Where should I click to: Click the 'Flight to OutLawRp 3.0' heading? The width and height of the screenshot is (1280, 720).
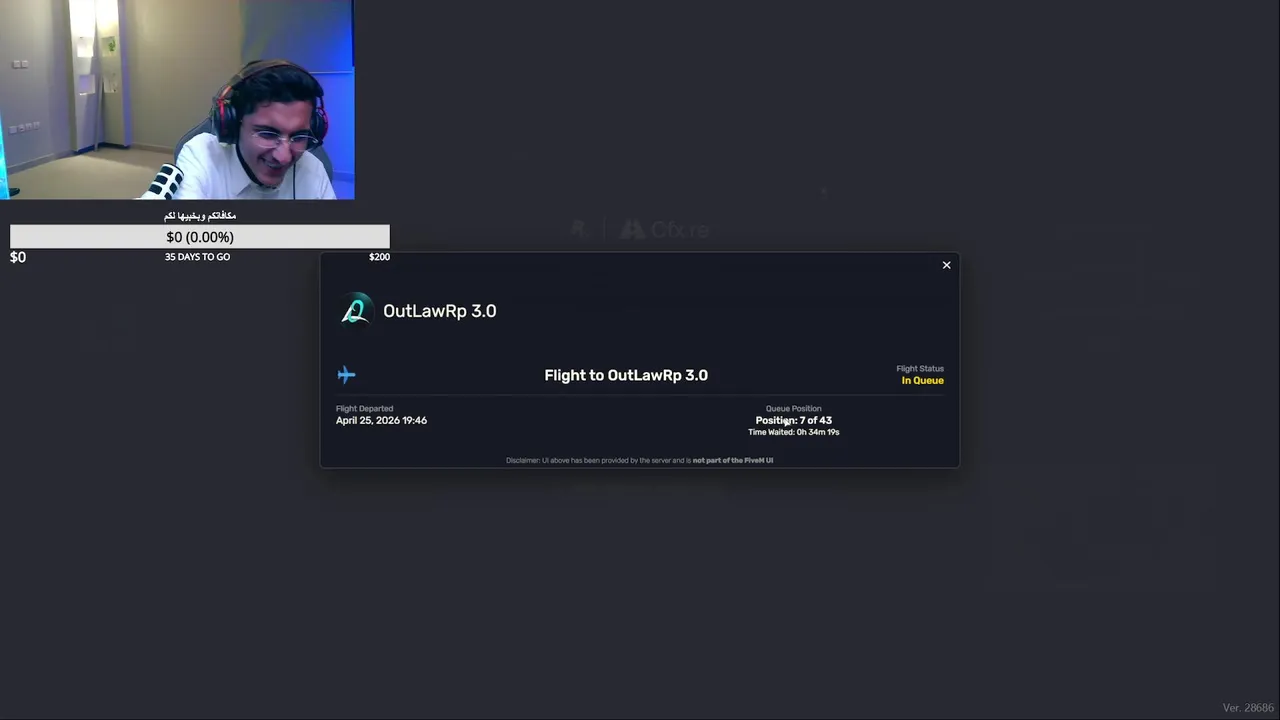(626, 375)
